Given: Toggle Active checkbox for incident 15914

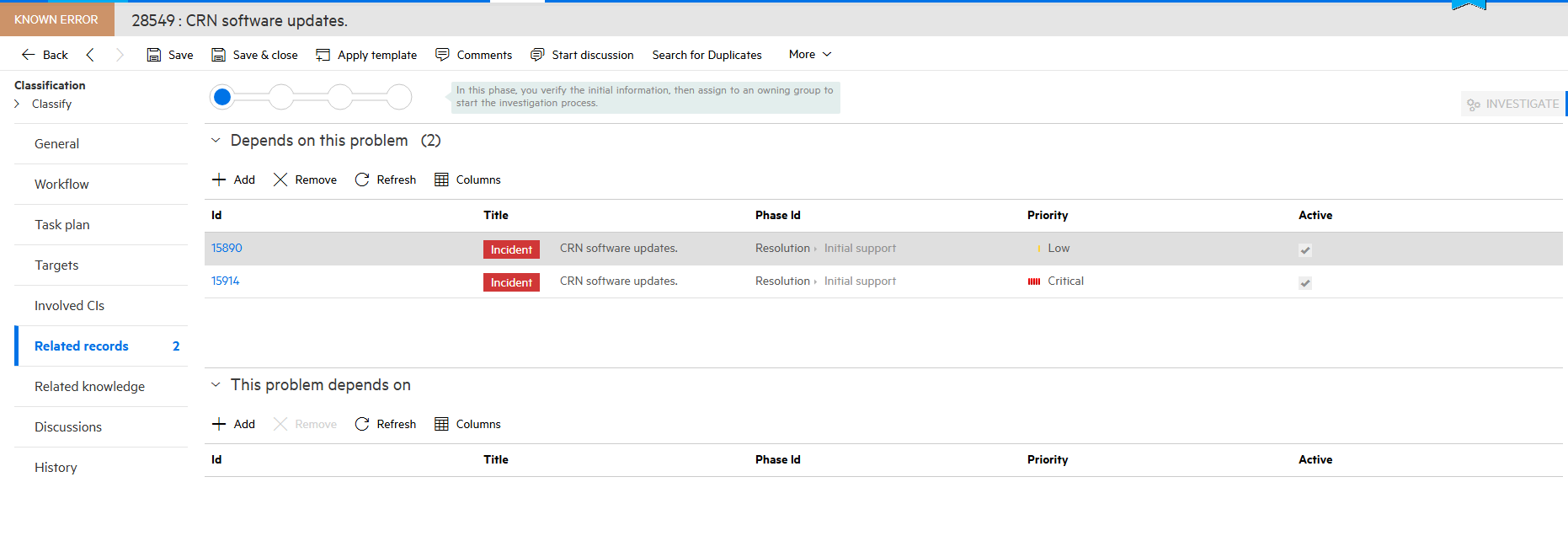Looking at the screenshot, I should click(x=1305, y=282).
